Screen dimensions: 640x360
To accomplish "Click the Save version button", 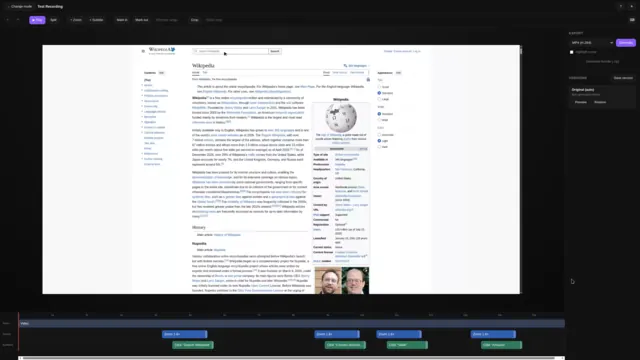I will pyautogui.click(x=623, y=78).
